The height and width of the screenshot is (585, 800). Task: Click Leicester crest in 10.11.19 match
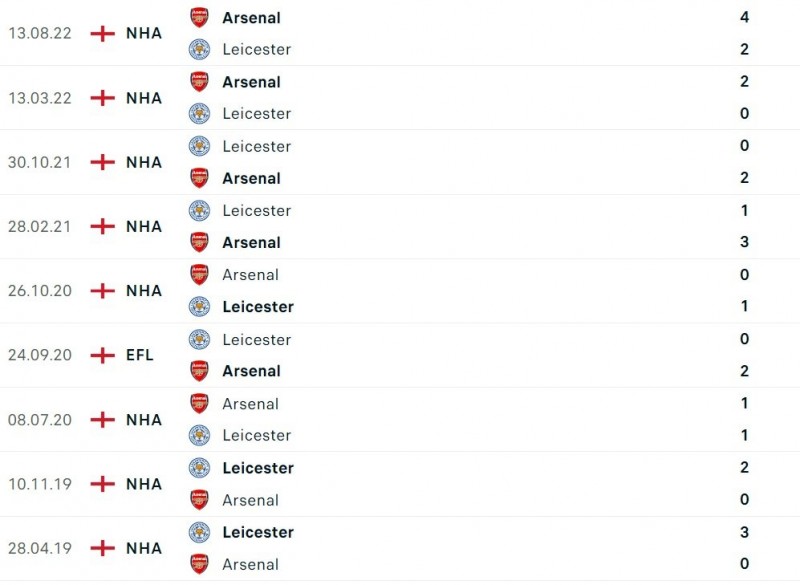(200, 468)
